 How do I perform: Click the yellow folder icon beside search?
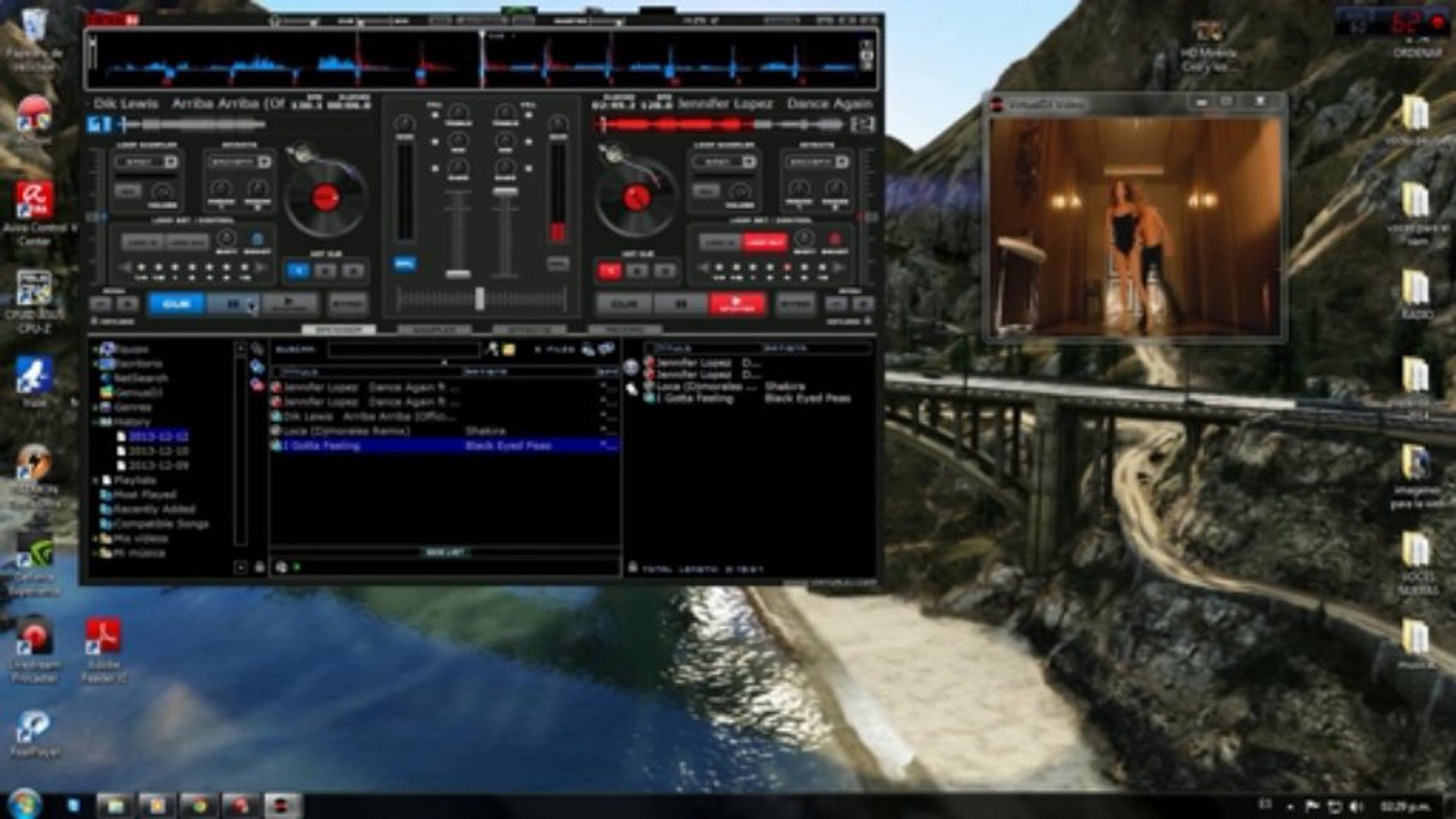(x=508, y=349)
